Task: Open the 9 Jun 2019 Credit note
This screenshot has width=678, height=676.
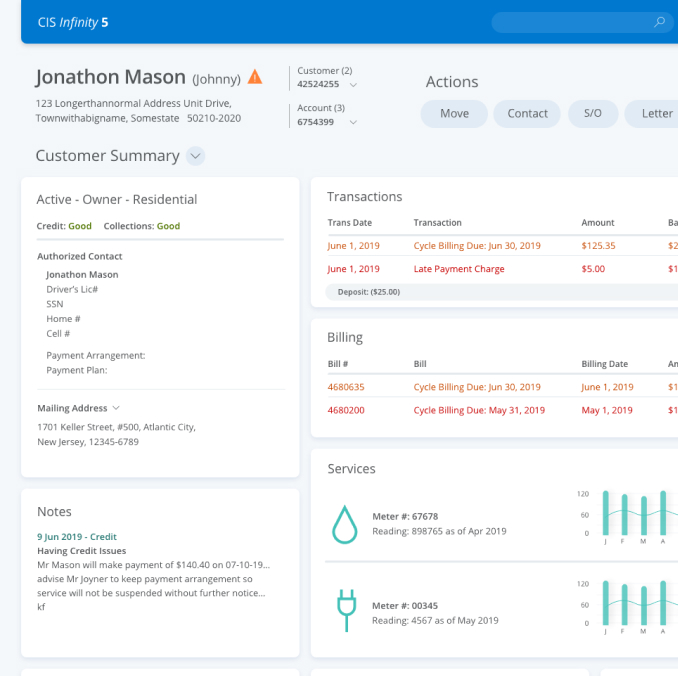Action: click(x=77, y=537)
